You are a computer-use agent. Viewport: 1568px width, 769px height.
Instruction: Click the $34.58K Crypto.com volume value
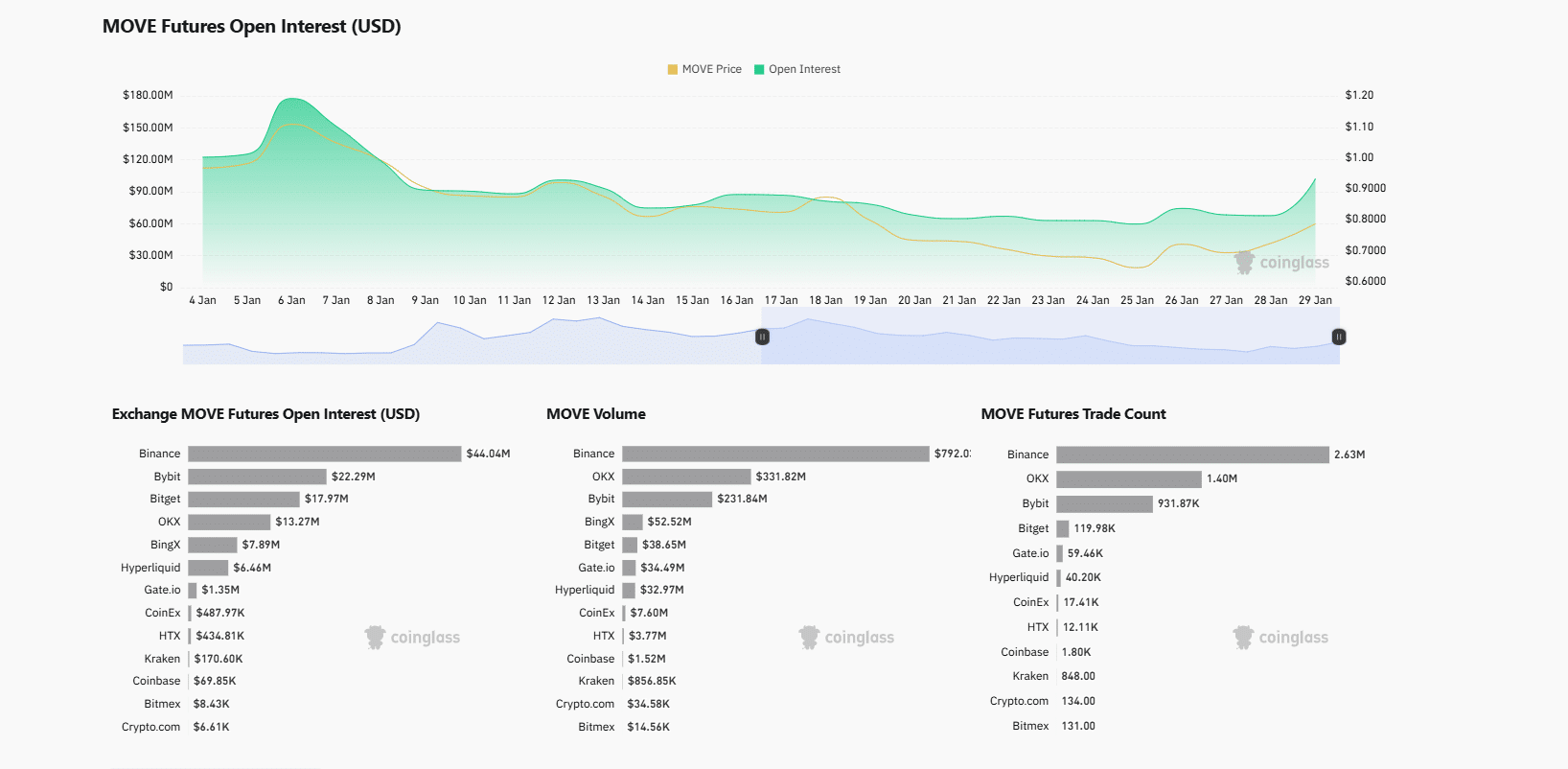pyautogui.click(x=649, y=704)
